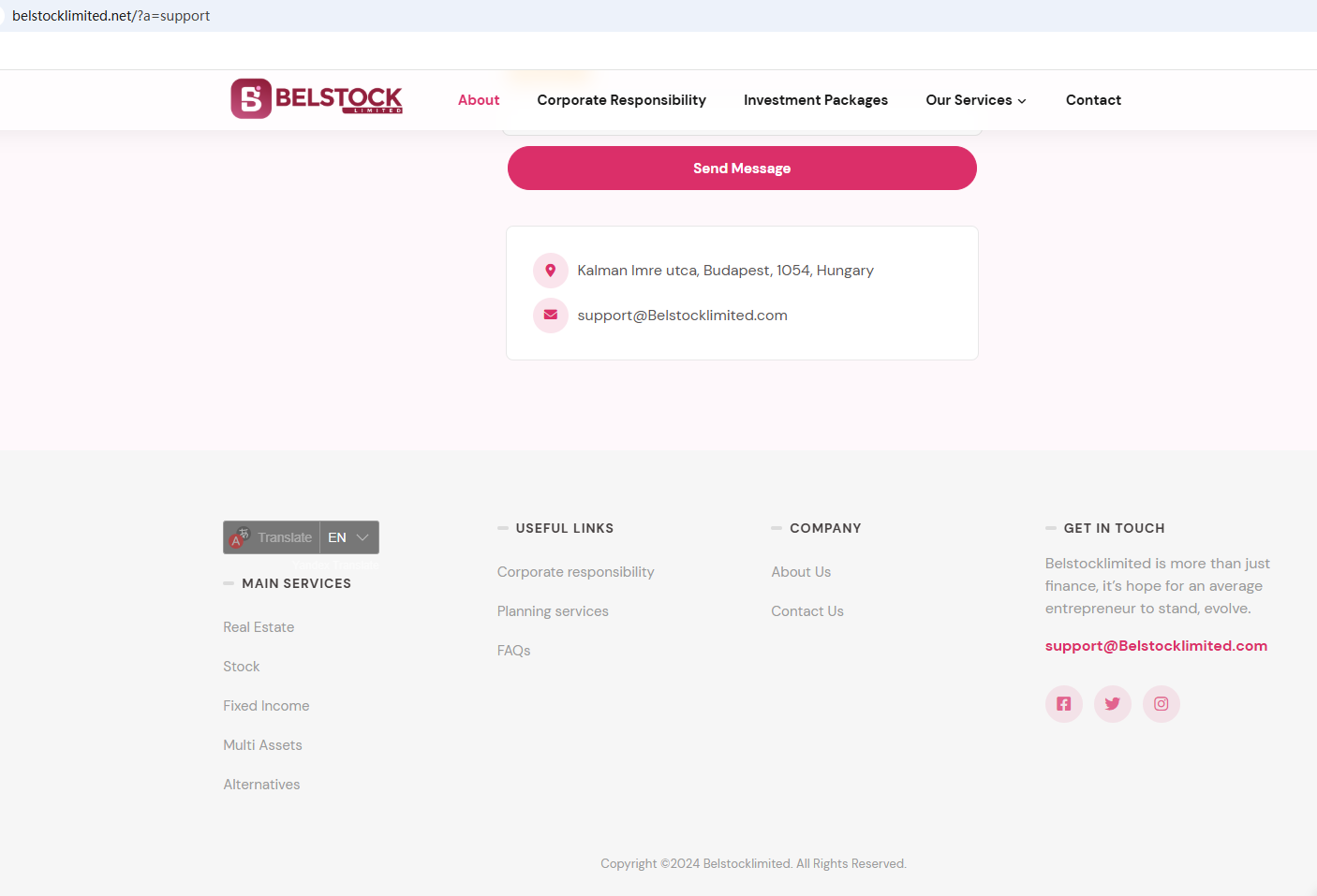Click the browser address bar URL

(111, 16)
